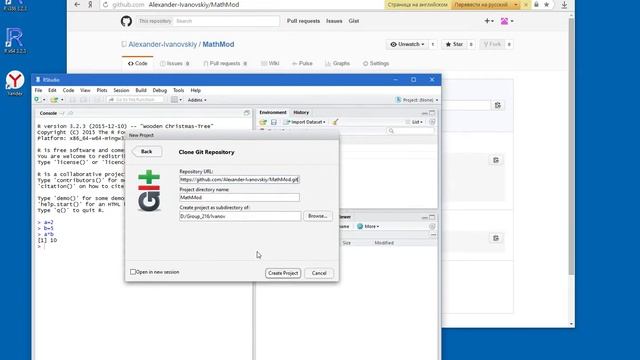Click Pull requests in GitHub header
Image resolution: width=640 pixels, height=360 pixels.
click(303, 21)
